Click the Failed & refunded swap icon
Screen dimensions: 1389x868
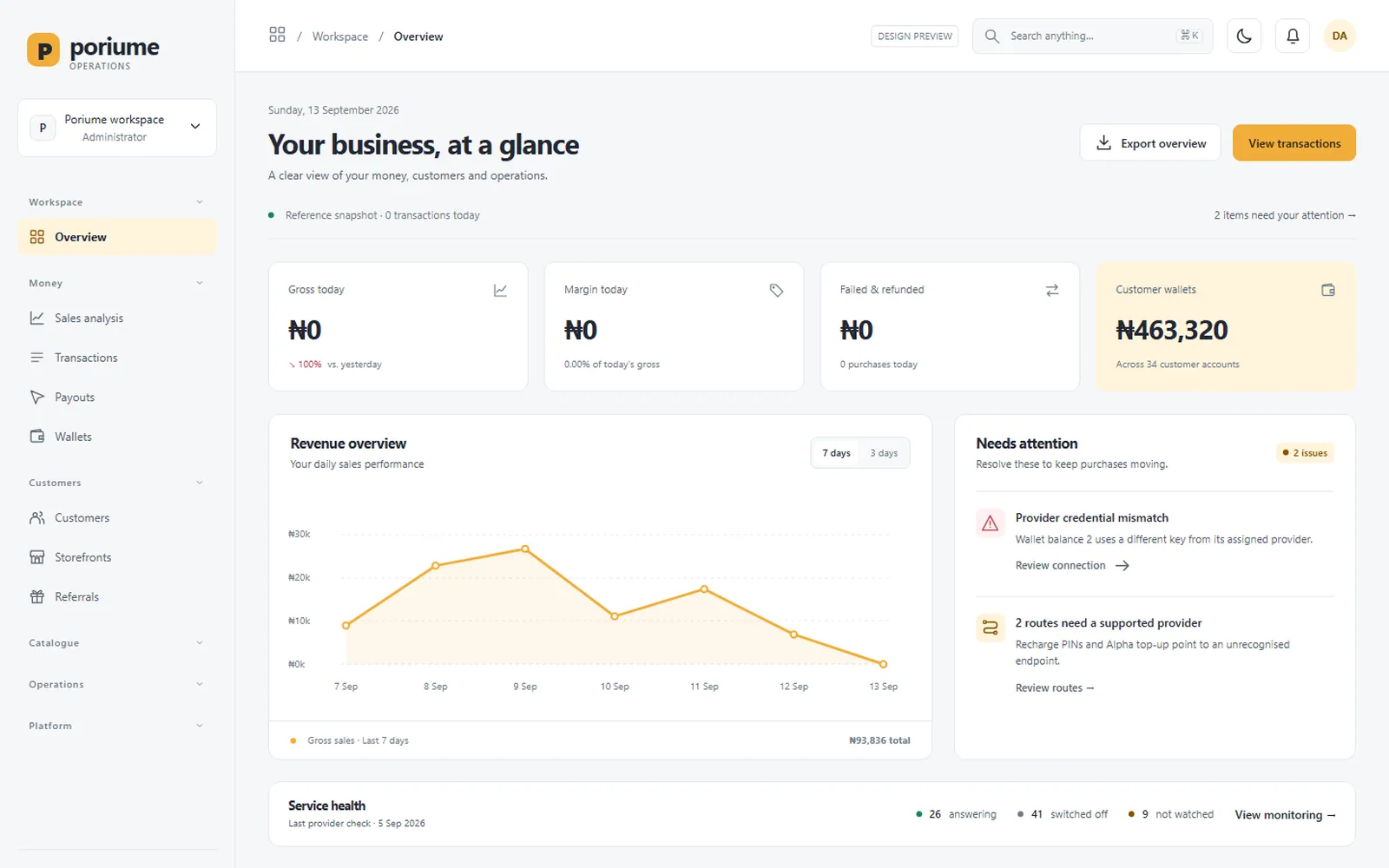1052,290
